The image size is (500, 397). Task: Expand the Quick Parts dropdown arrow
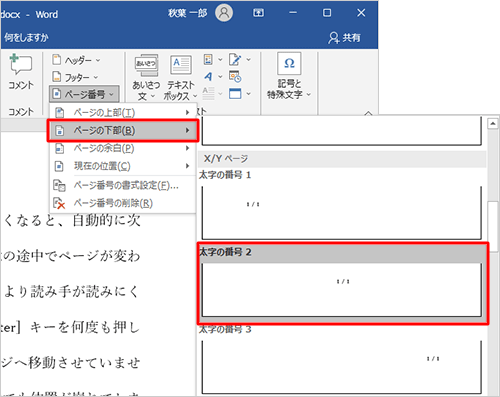pyautogui.click(x=220, y=60)
